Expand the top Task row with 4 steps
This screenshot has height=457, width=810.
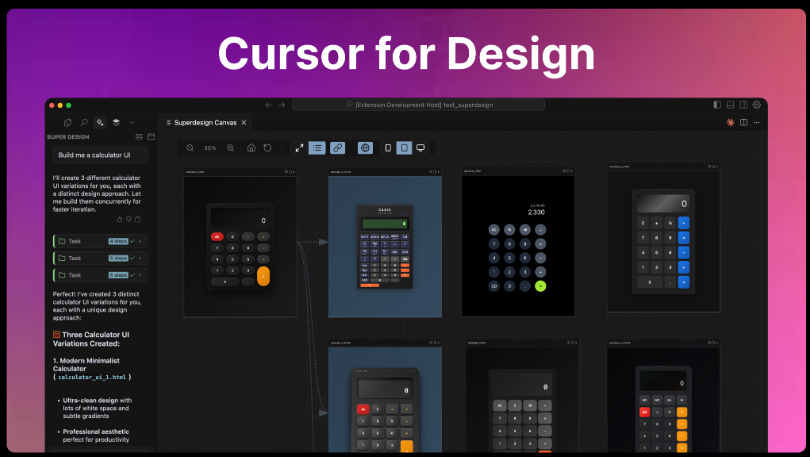[x=101, y=241]
